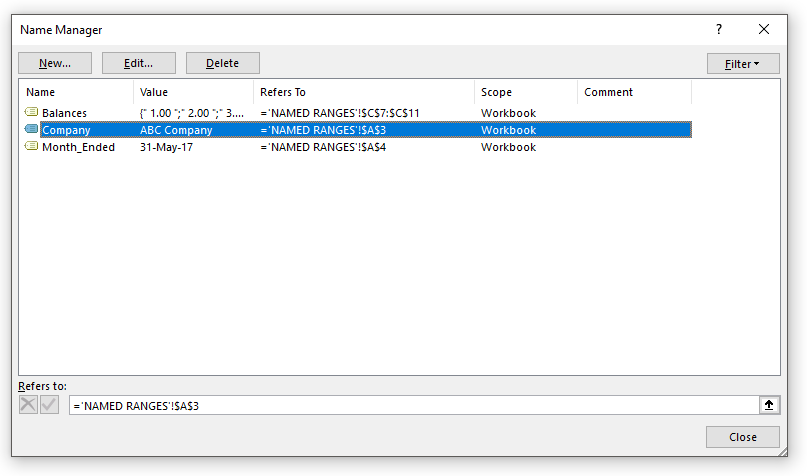Image resolution: width=807 pixels, height=476 pixels.
Task: Click the checkmark accept icon beside Refers to
Action: 49,405
